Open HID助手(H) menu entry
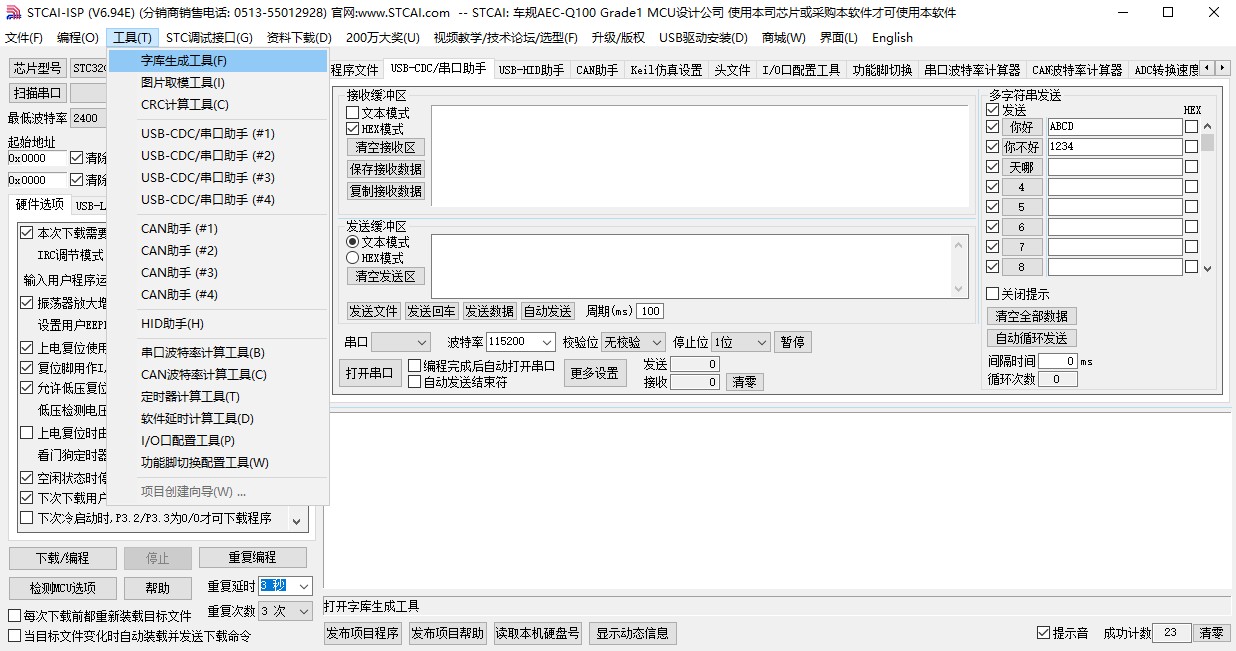Screen dimensions: 1236x651 point(219,324)
